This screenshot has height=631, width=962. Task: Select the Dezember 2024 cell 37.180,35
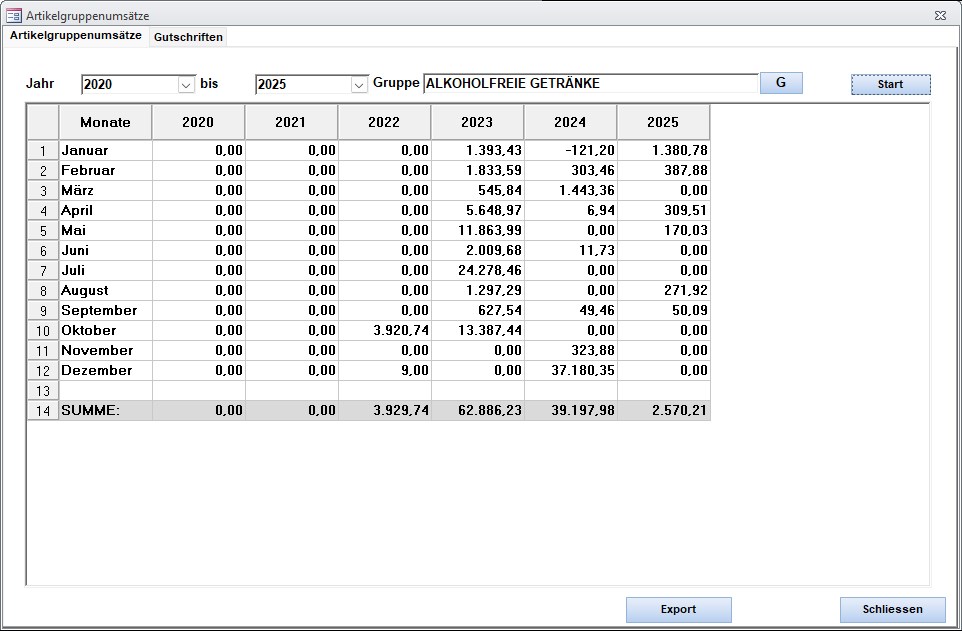tap(570, 370)
